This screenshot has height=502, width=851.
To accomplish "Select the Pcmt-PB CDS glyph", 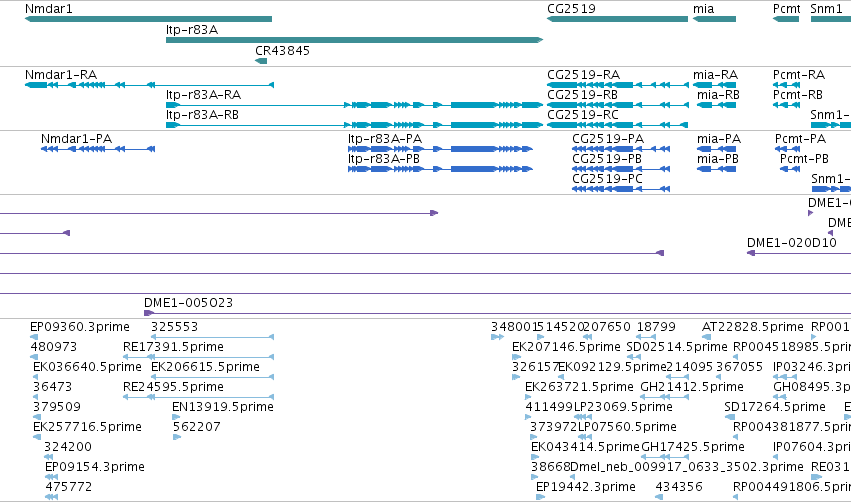I will click(x=790, y=169).
